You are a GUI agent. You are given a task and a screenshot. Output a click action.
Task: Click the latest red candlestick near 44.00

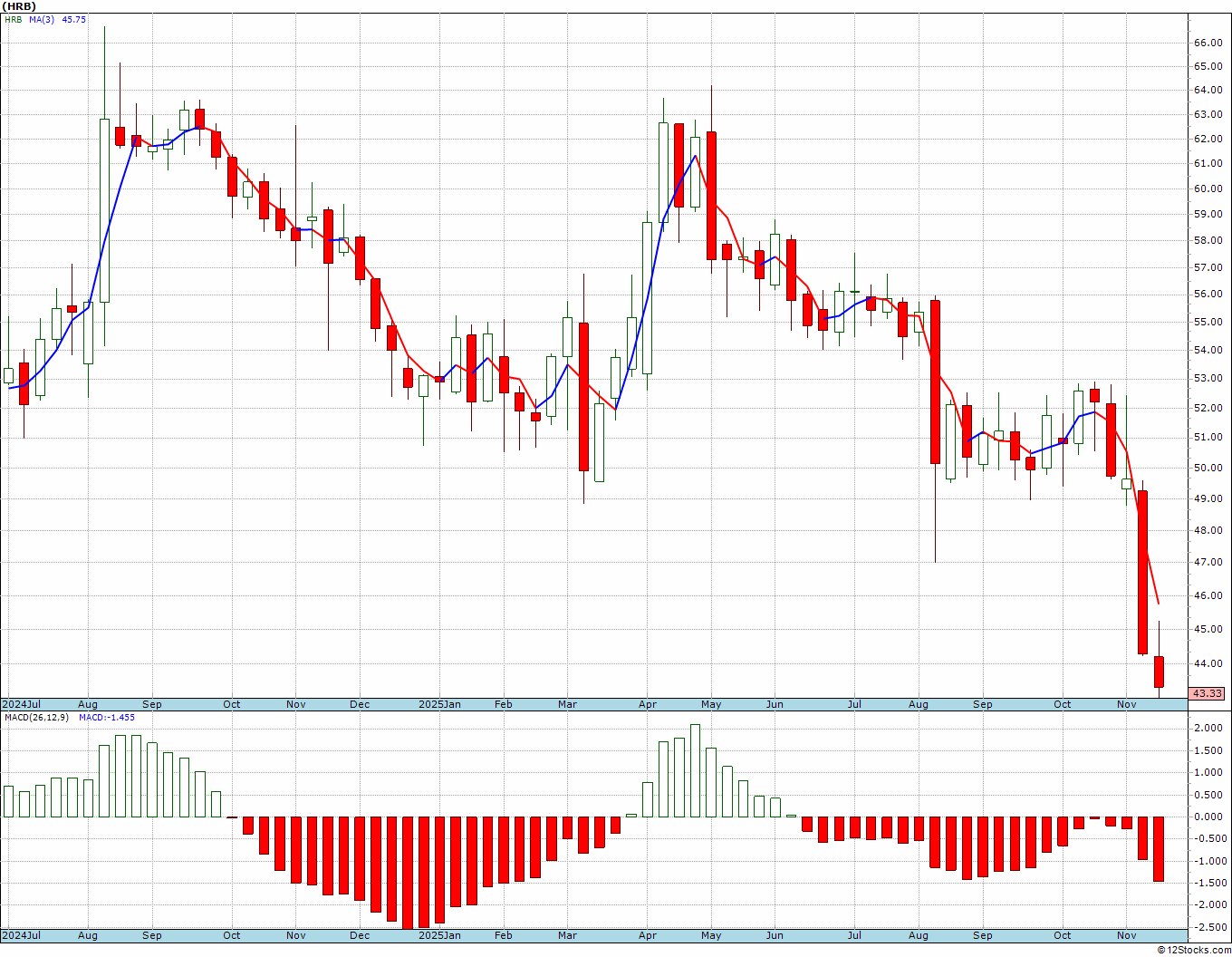1159,672
